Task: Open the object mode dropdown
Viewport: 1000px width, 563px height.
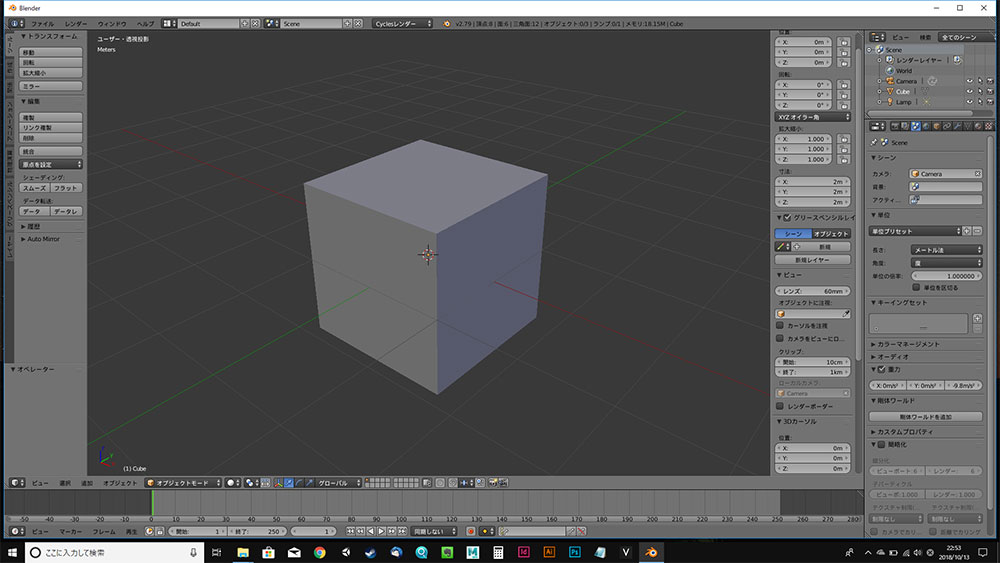Action: [x=183, y=483]
